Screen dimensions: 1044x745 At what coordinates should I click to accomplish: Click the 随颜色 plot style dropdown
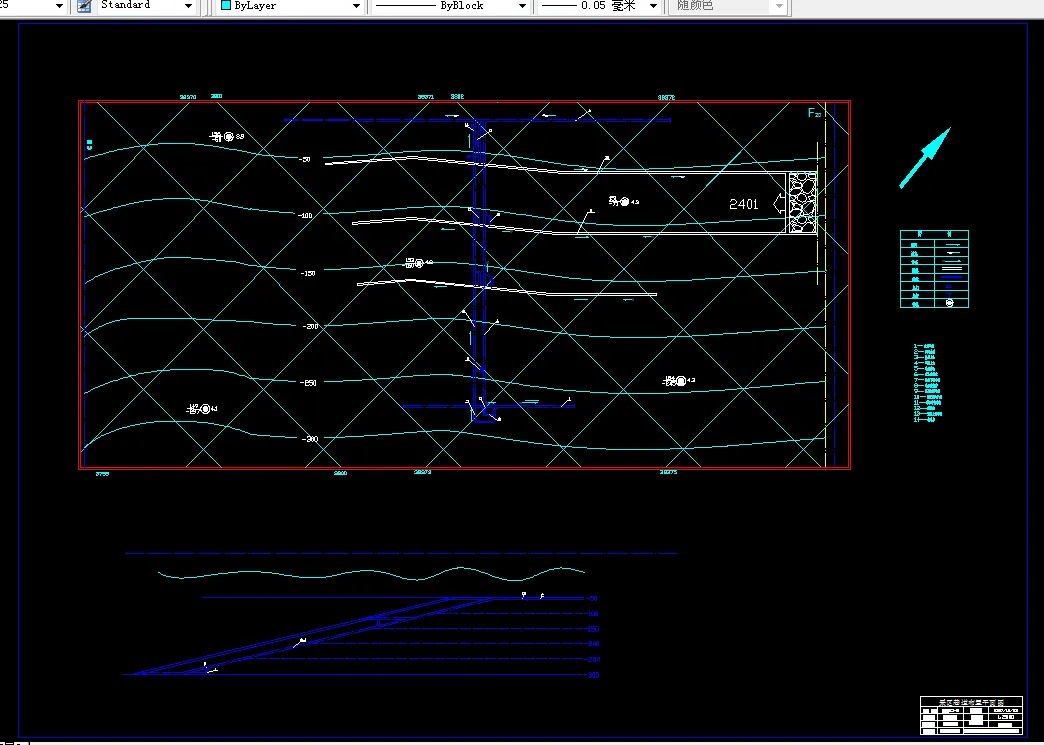pyautogui.click(x=728, y=6)
